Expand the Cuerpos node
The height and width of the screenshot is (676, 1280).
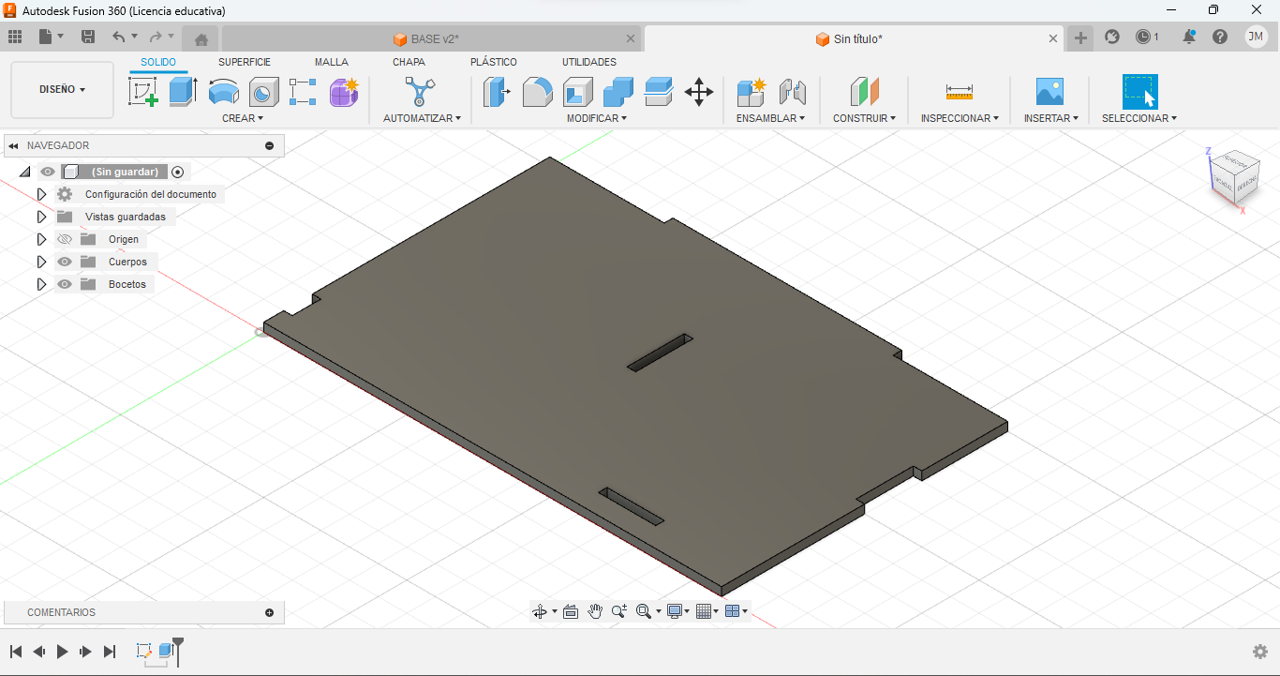click(41, 262)
